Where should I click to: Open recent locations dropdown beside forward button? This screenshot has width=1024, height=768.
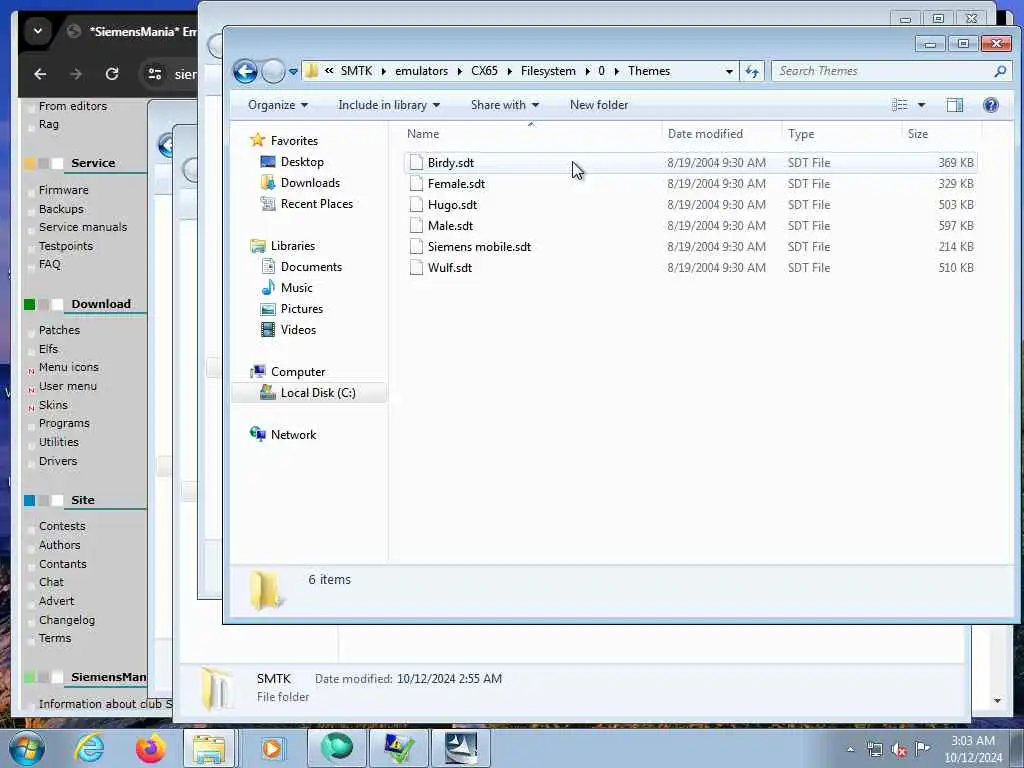(x=293, y=71)
